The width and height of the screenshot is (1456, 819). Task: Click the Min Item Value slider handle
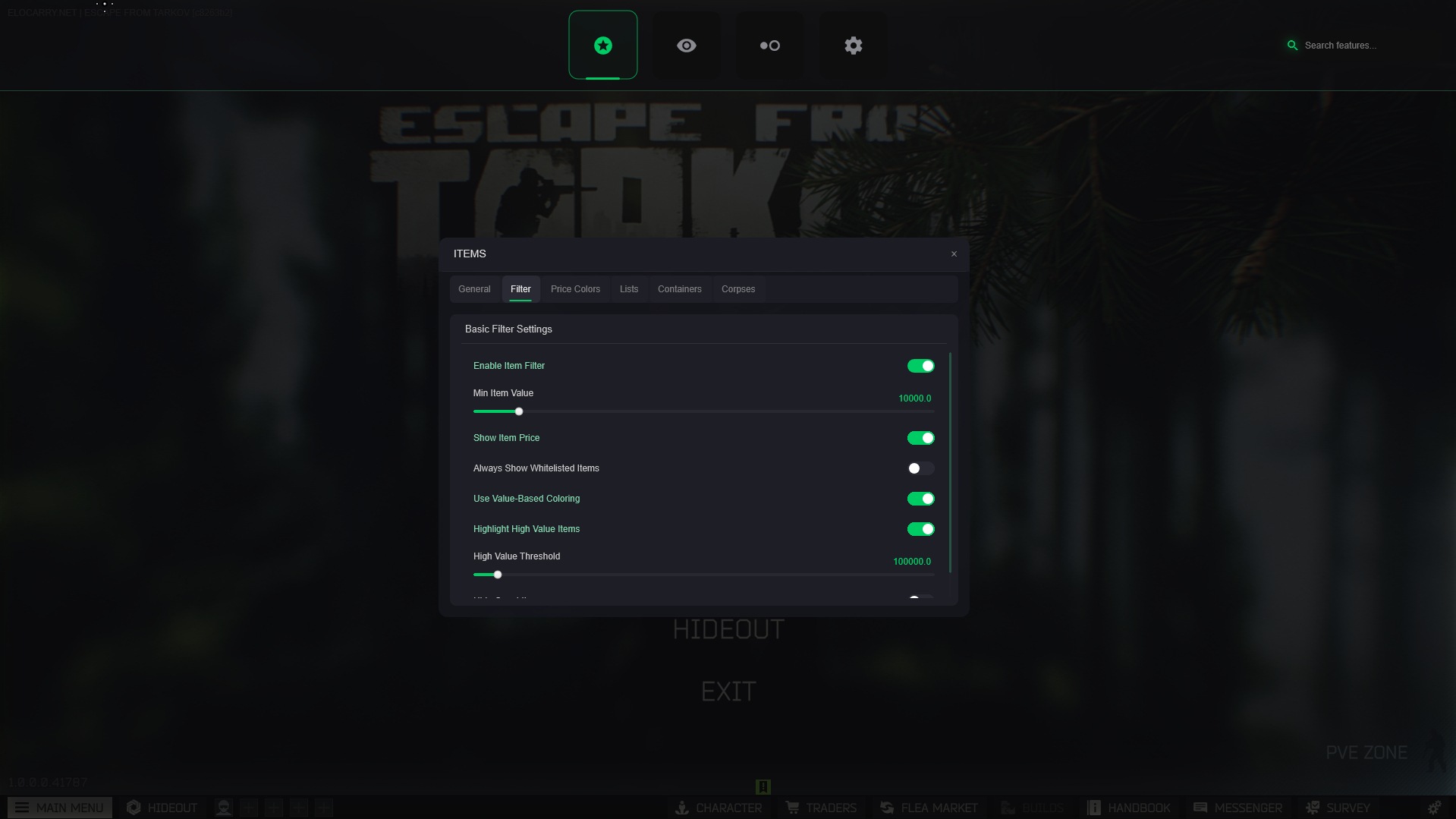[x=519, y=411]
